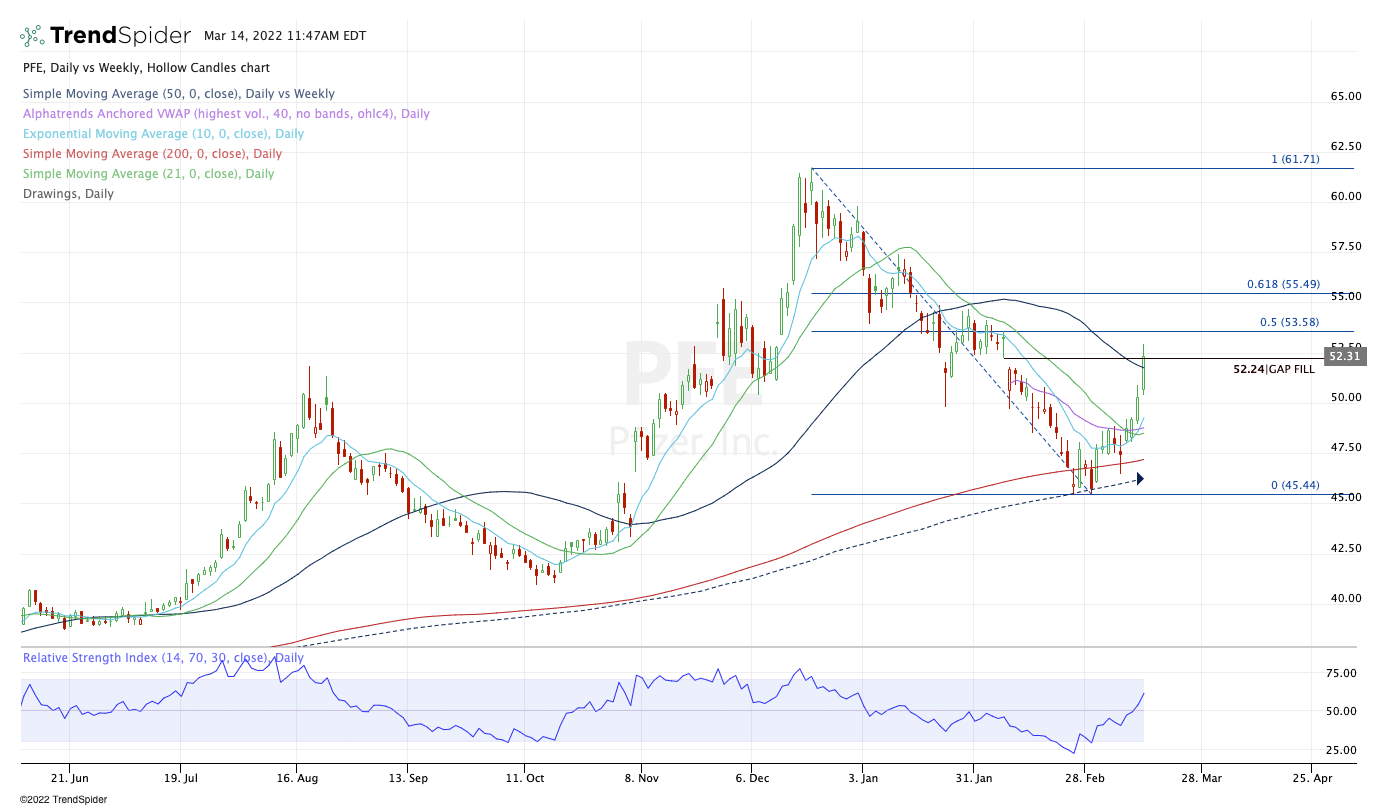Click the 0.5 (53.58) Fibonacci label
This screenshot has height=809, width=1387.
click(x=1289, y=322)
